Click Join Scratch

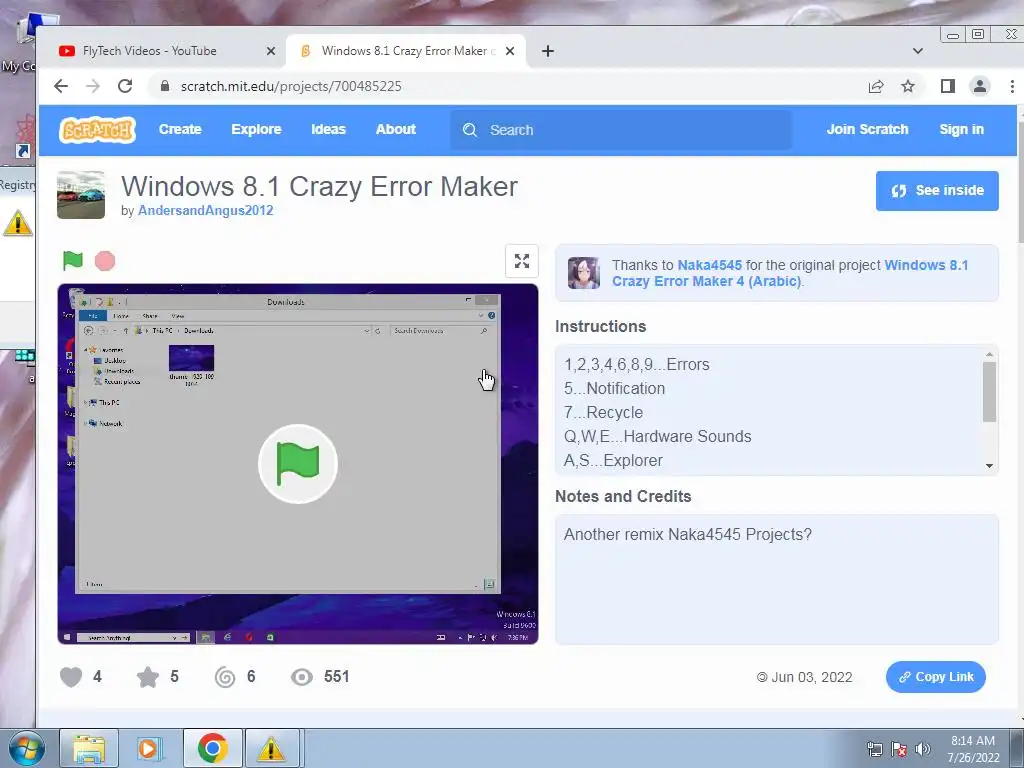[x=867, y=129]
